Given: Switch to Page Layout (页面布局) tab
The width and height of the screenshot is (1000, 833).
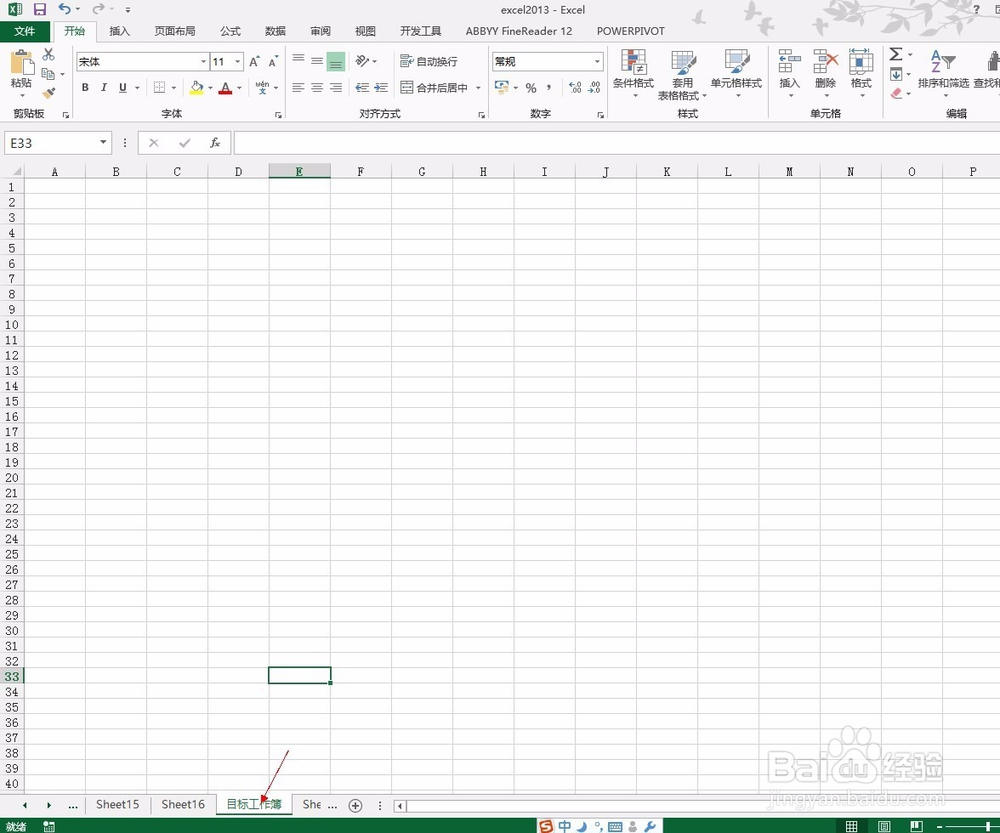Looking at the screenshot, I should pos(175,31).
